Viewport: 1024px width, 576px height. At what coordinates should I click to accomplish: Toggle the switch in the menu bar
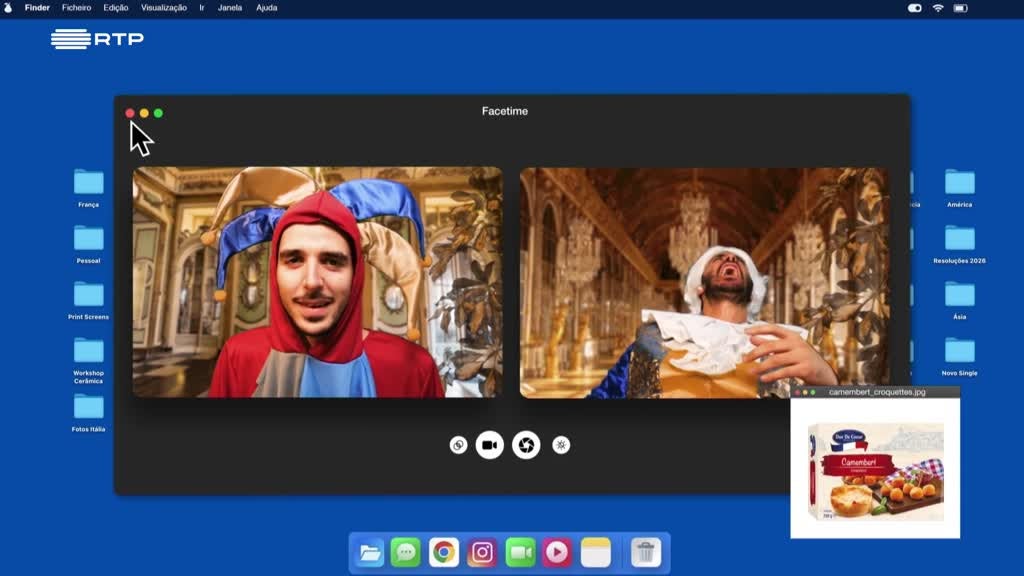point(914,8)
